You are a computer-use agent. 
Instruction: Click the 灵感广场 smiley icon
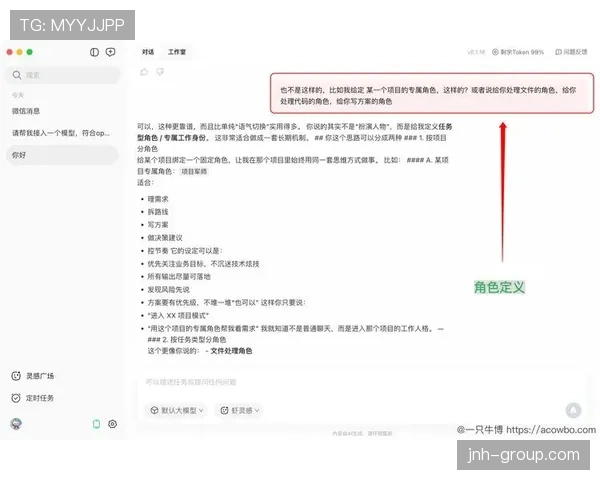coord(16,376)
